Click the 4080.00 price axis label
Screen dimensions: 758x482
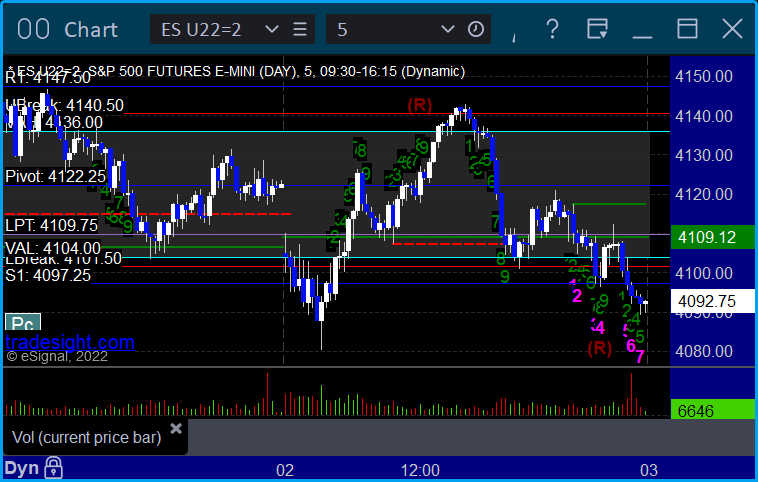coord(703,351)
